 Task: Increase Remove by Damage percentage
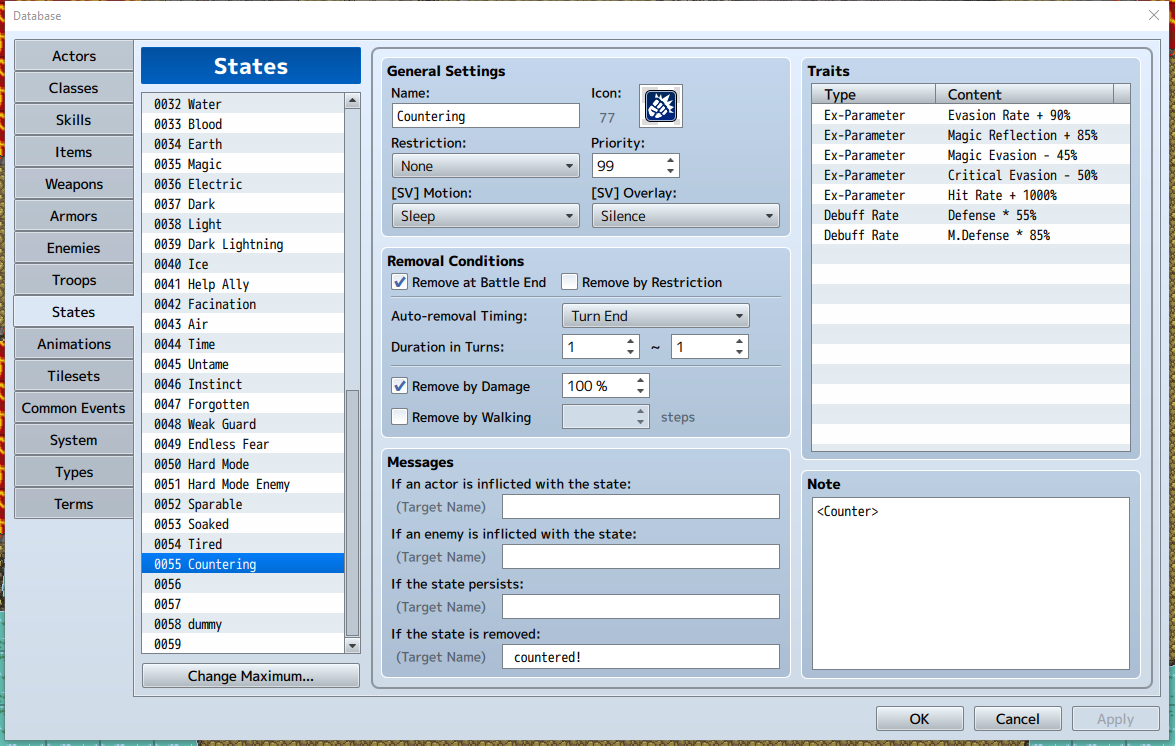pyautogui.click(x=640, y=380)
